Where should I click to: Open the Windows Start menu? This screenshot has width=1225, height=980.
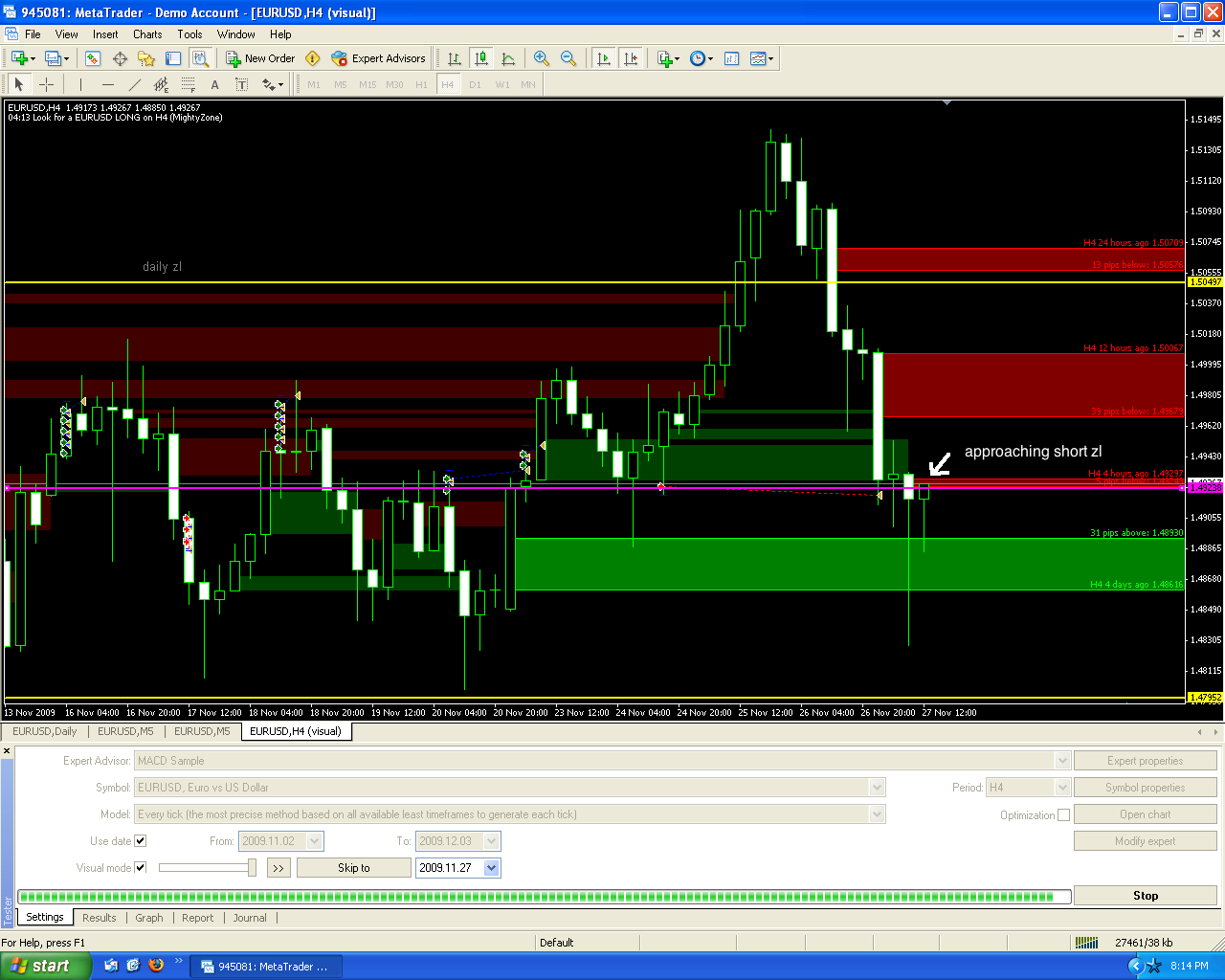[45, 967]
